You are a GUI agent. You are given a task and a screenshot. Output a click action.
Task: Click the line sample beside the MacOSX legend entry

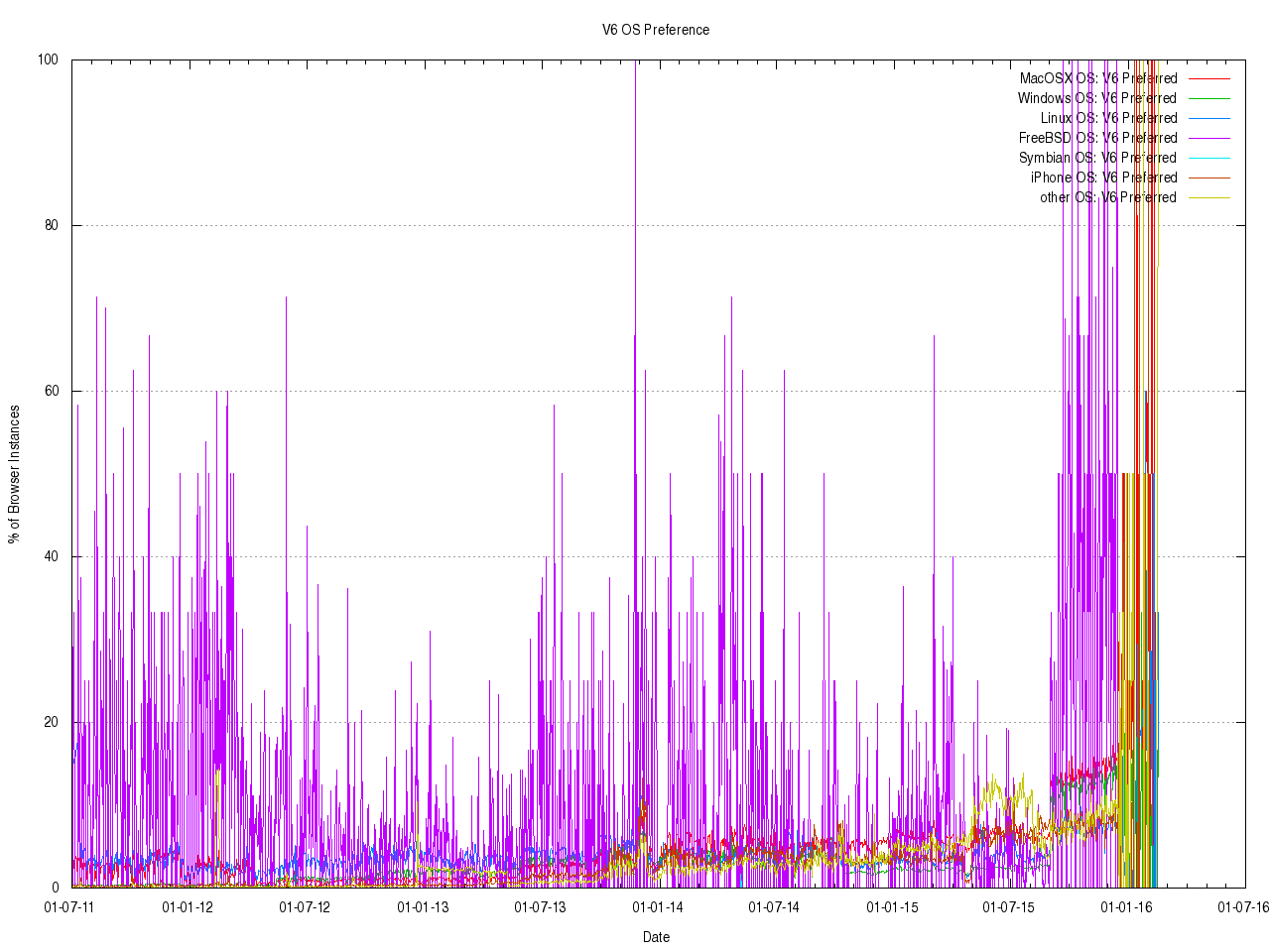coord(1209,78)
